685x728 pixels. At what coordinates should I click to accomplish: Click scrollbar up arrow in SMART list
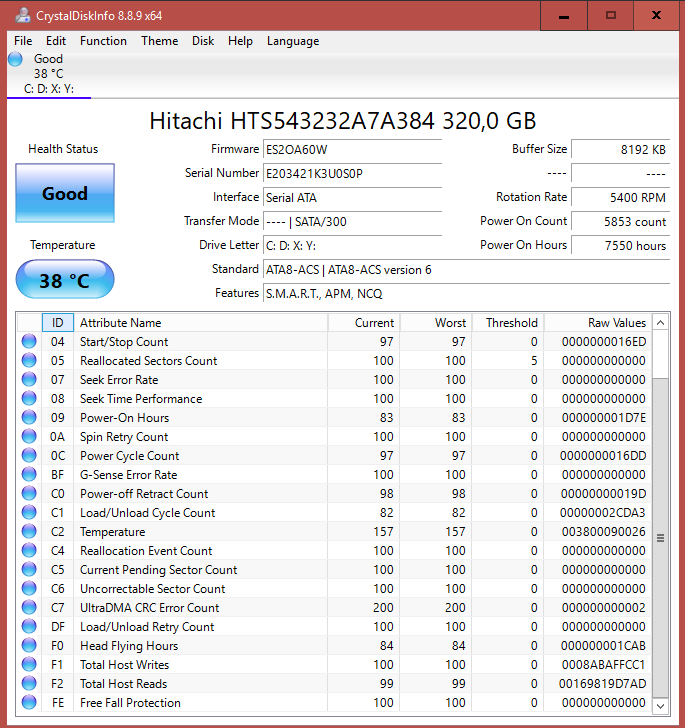tap(660, 323)
